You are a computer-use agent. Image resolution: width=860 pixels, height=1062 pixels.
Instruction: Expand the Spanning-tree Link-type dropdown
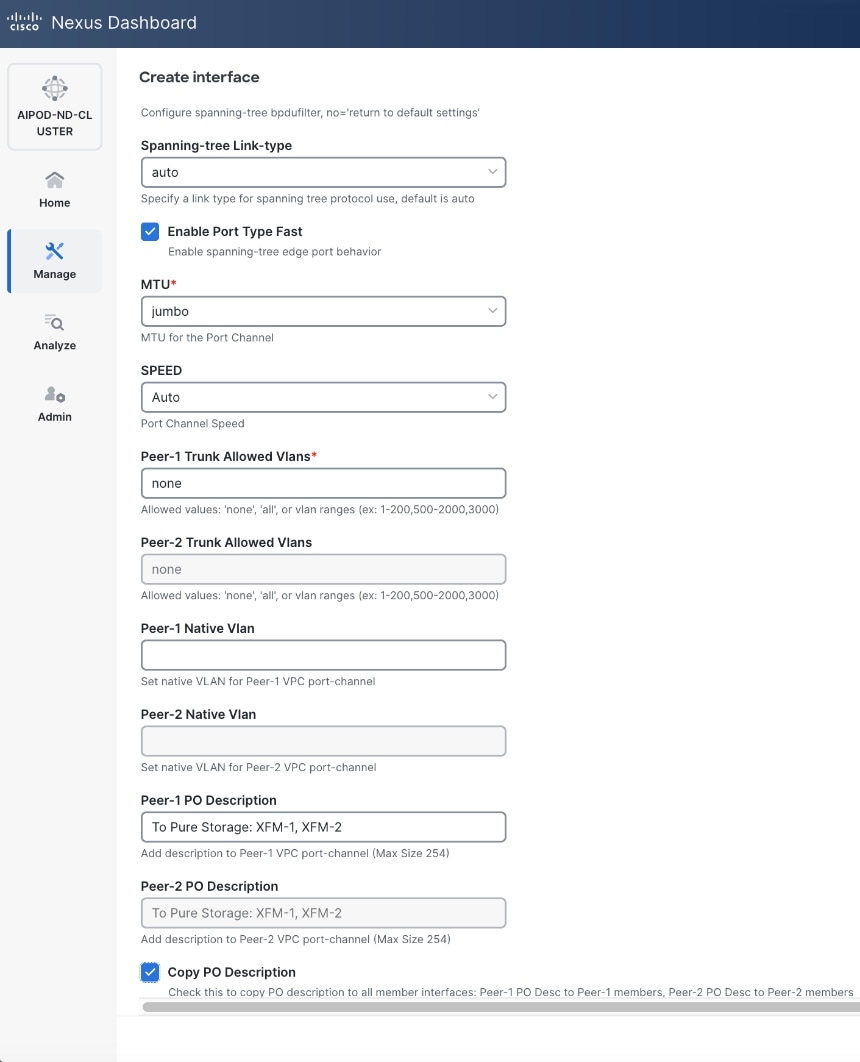coord(323,172)
